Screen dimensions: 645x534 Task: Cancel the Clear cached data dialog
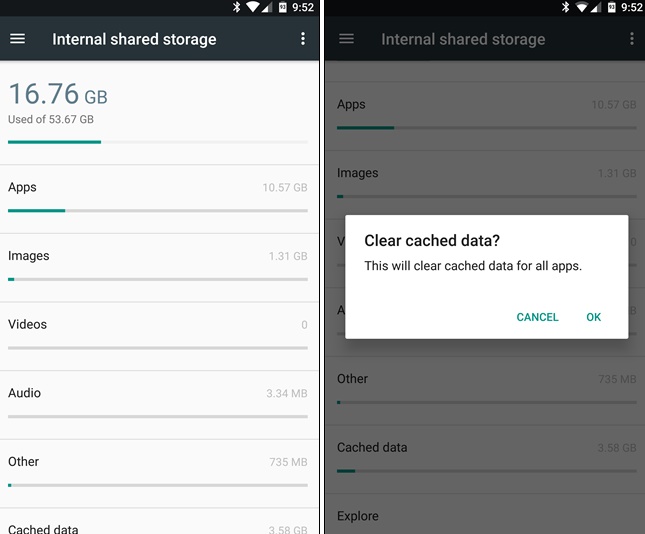coord(537,317)
